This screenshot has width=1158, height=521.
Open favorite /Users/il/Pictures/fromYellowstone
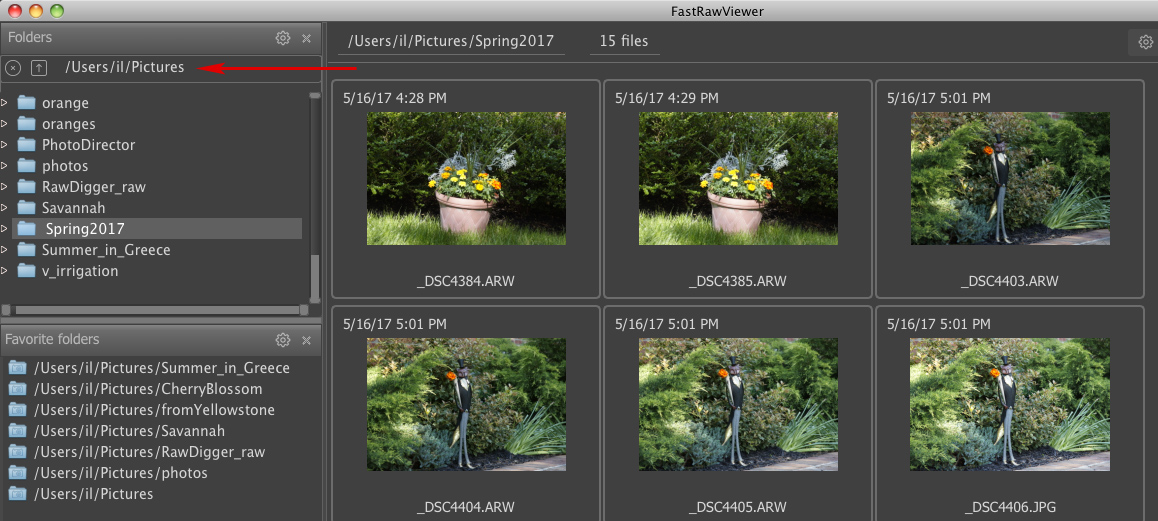[x=154, y=410]
